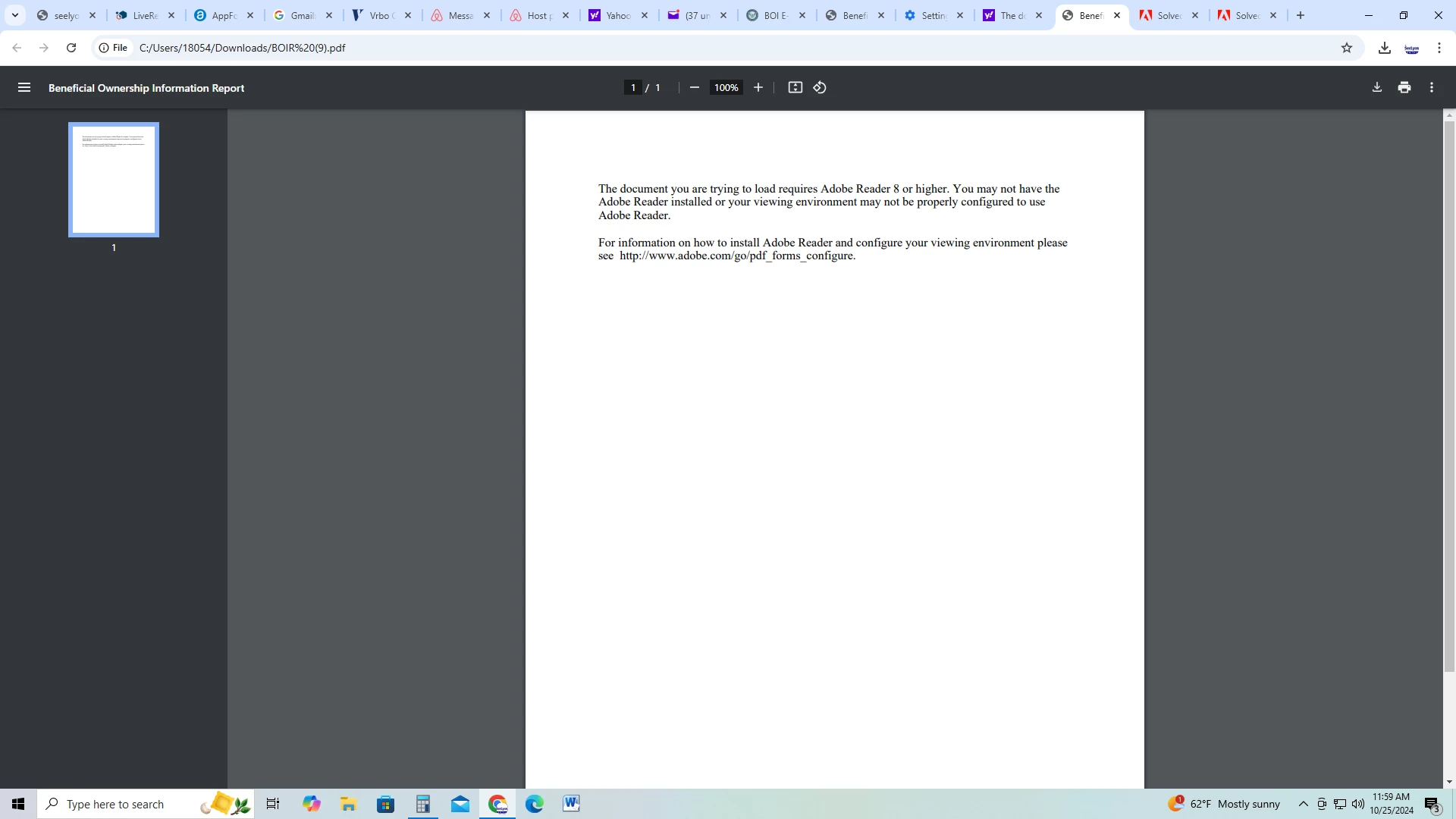Bookmark this page with star icon
1456x819 pixels.
coord(1346,48)
